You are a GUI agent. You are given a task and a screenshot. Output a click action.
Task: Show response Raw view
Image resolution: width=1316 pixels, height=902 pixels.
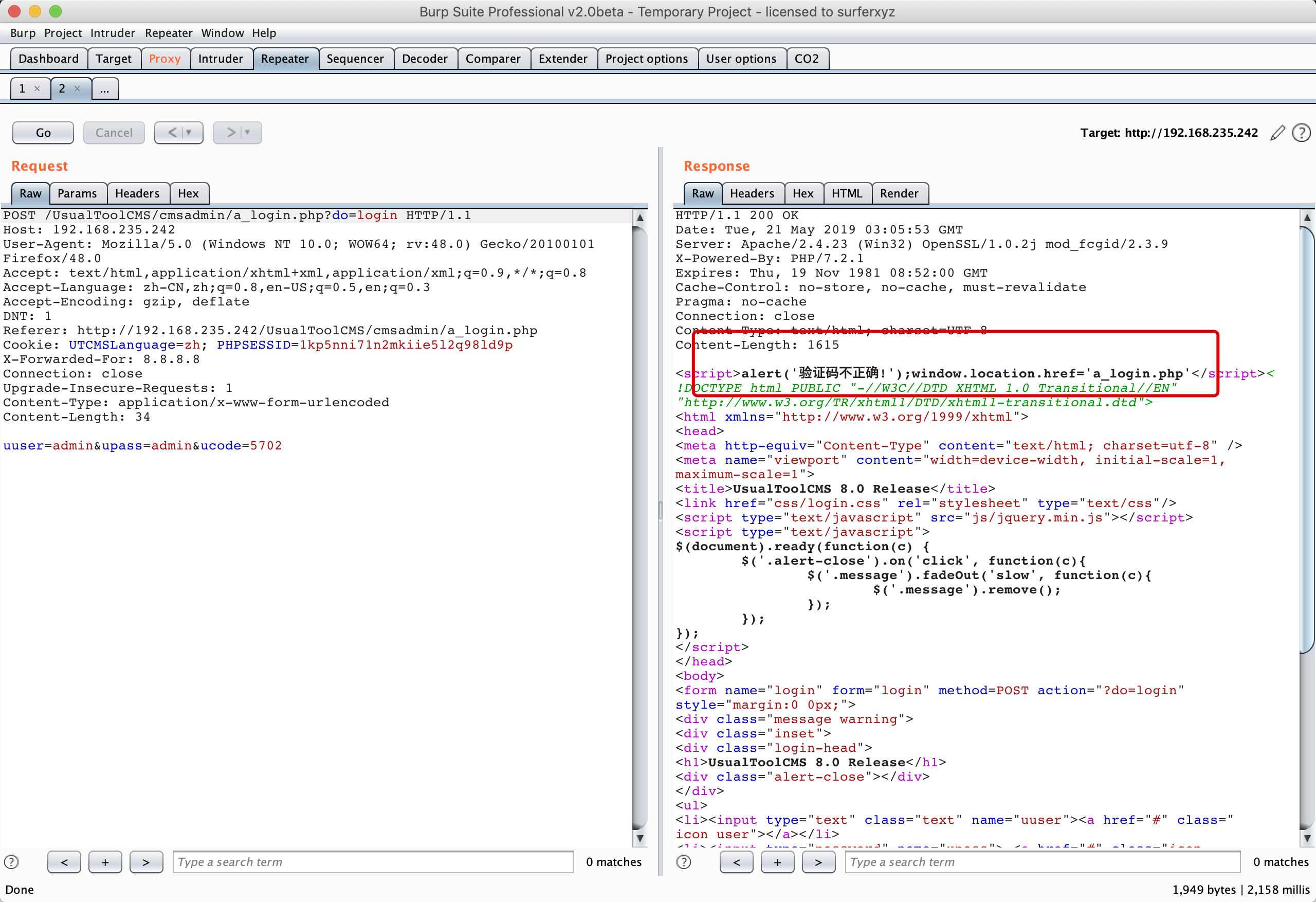pyautogui.click(x=703, y=194)
